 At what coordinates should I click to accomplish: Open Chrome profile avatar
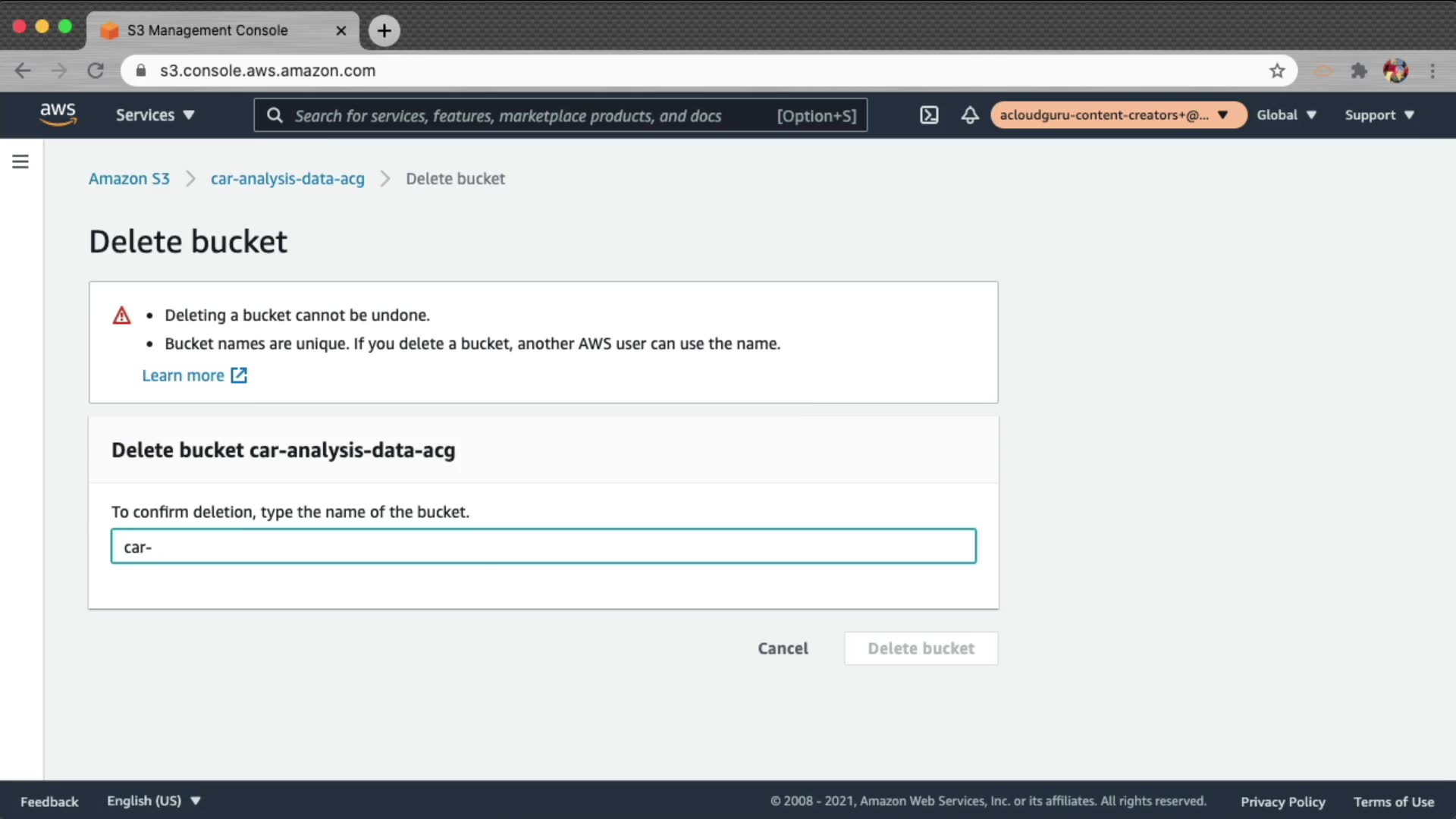click(1395, 71)
